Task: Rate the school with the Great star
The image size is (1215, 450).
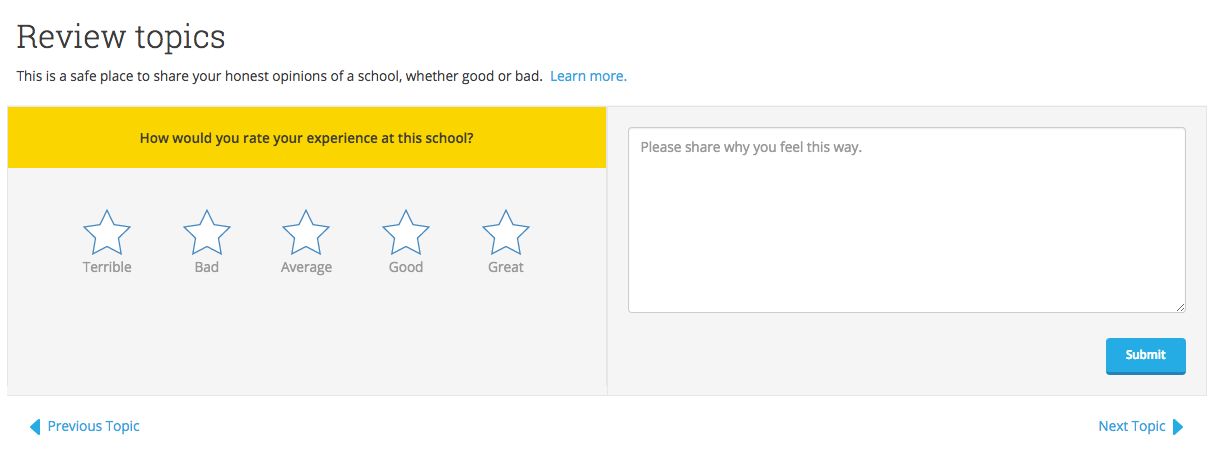Action: pyautogui.click(x=506, y=233)
